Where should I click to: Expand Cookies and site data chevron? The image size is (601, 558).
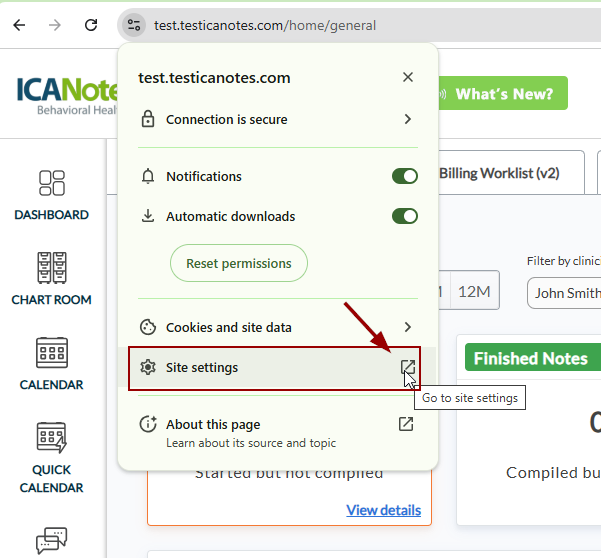[408, 327]
